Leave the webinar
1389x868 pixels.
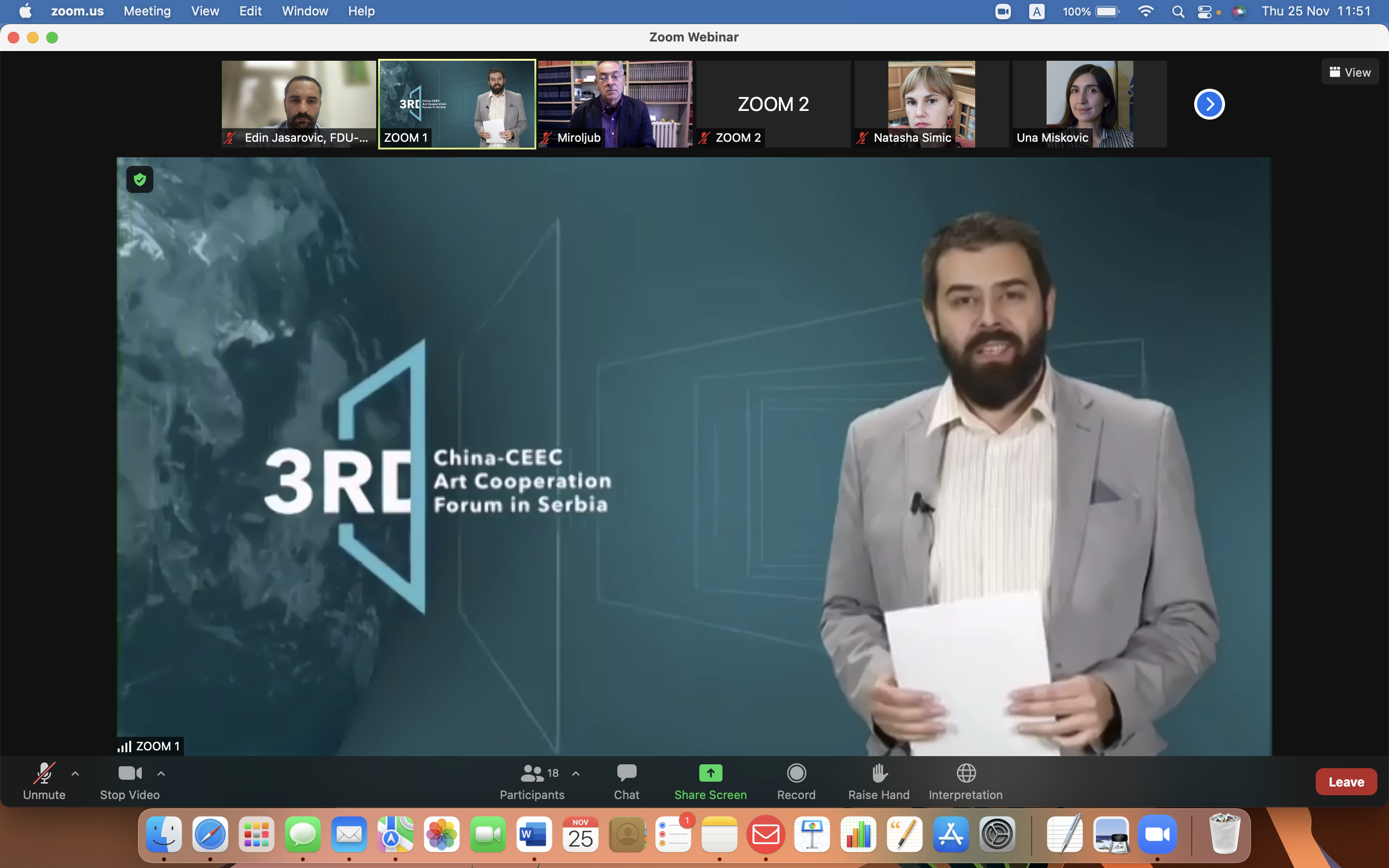(1346, 782)
